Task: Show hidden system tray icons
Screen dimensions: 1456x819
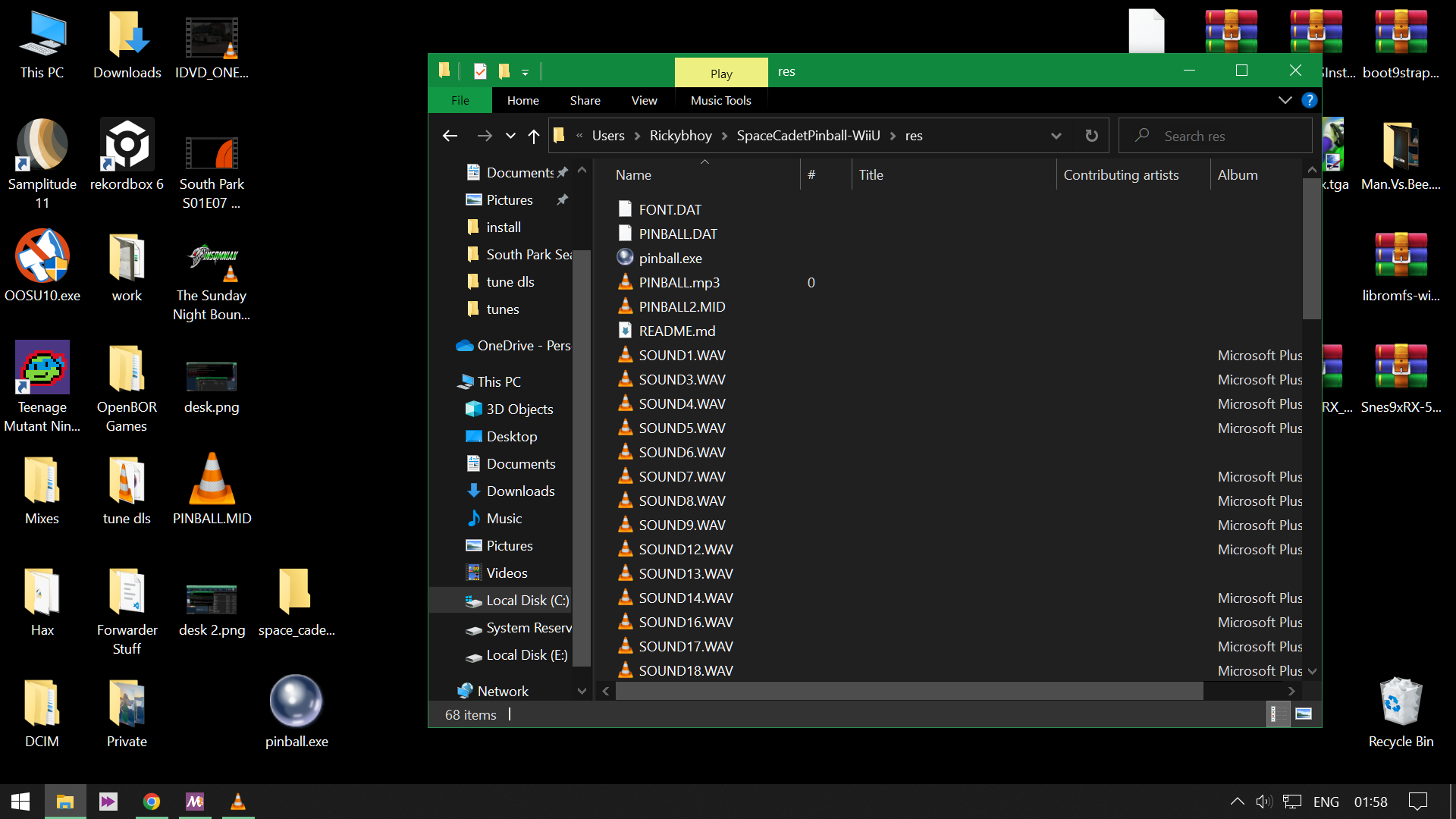Action: [1237, 802]
